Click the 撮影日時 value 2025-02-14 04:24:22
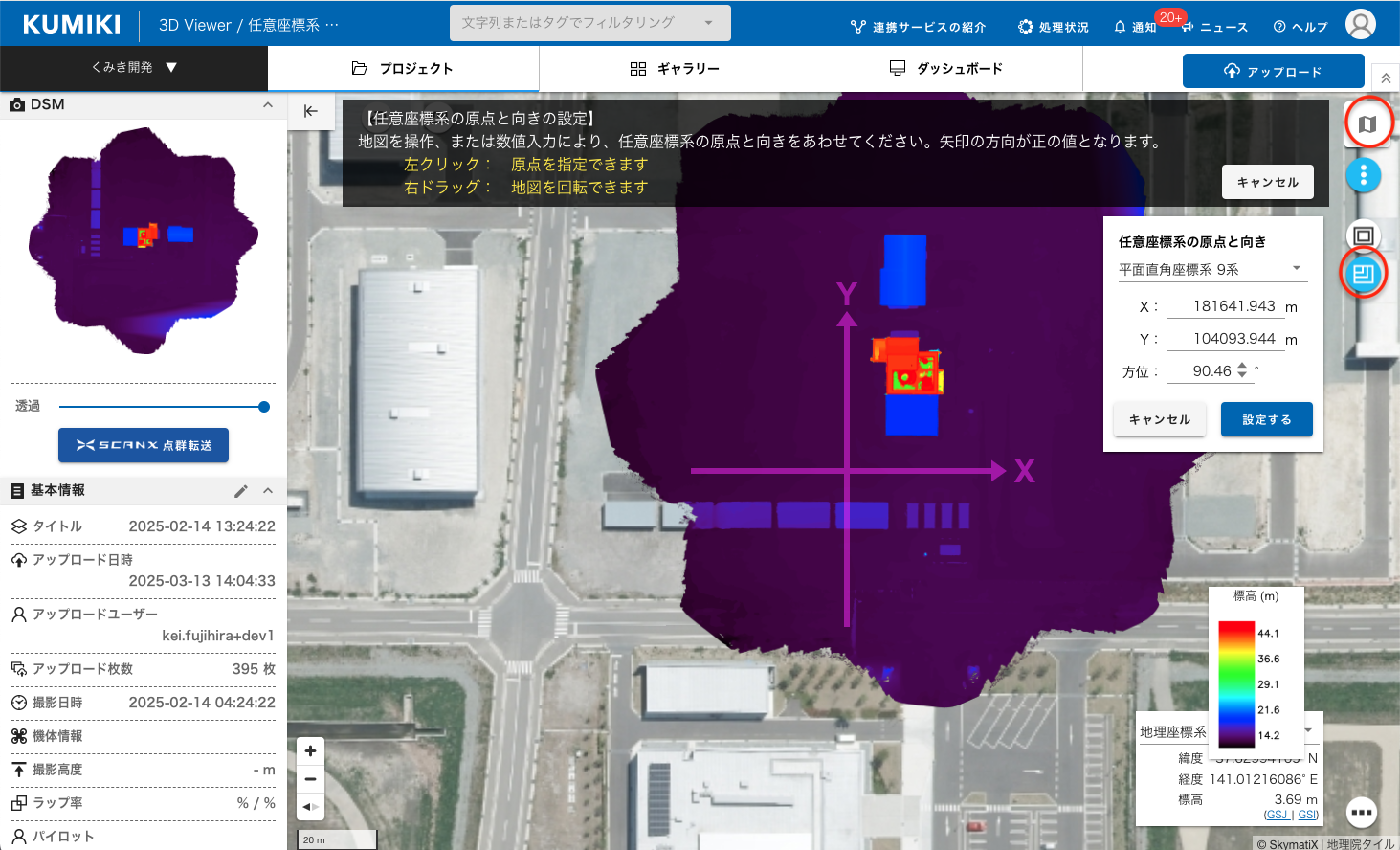The width and height of the screenshot is (1400, 850). [202, 703]
